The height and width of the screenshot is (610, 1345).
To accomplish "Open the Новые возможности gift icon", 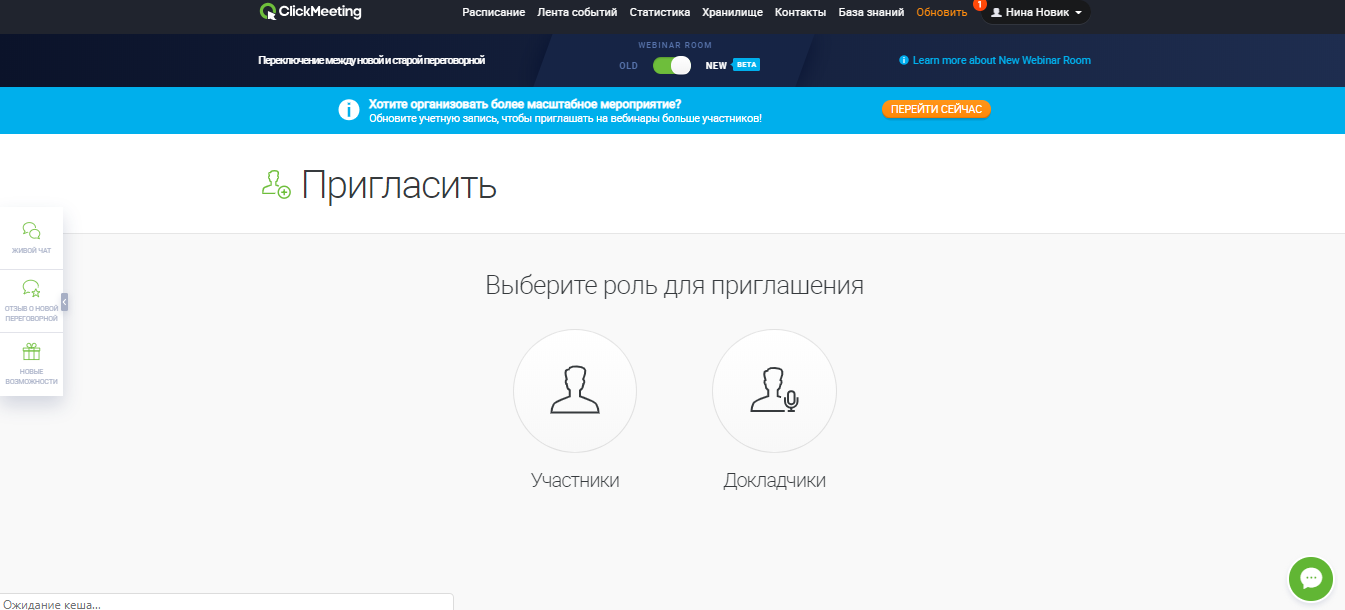I will pos(32,363).
